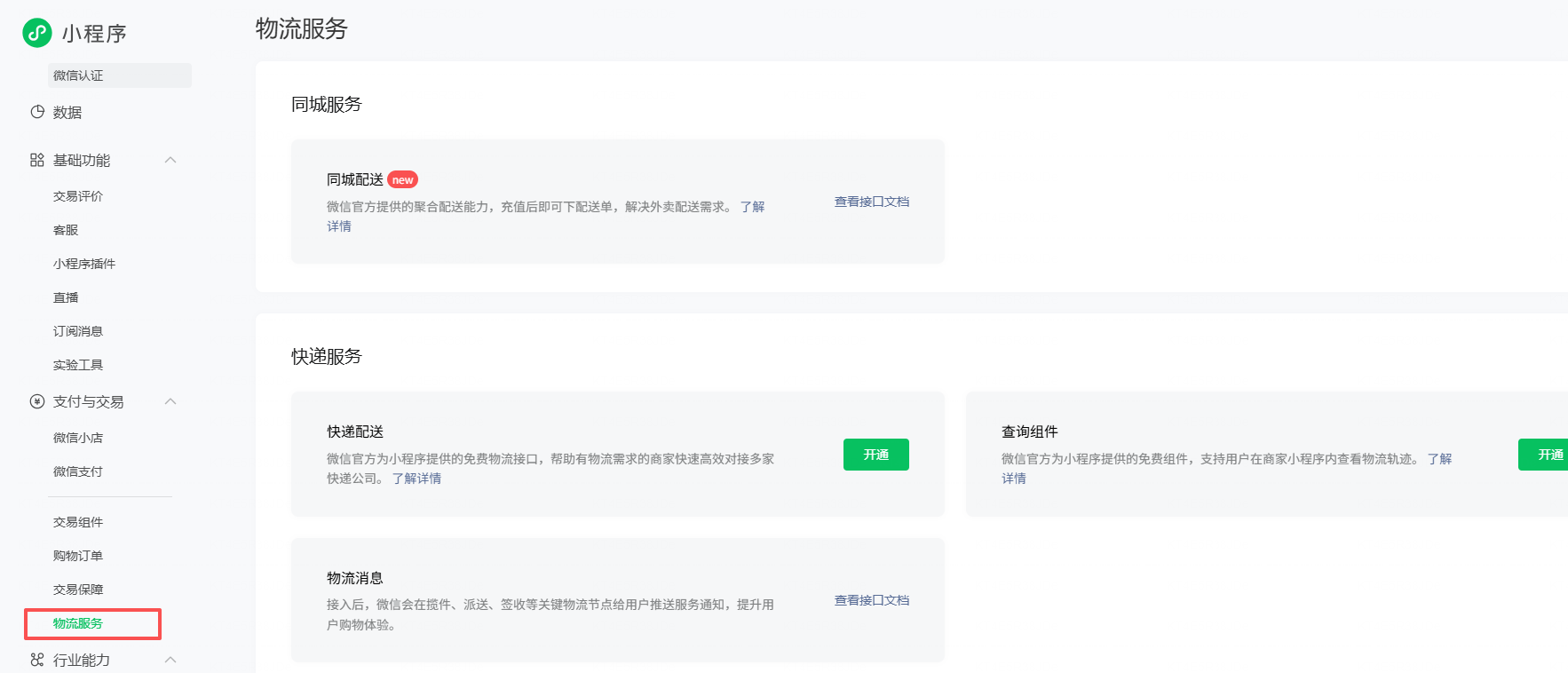Click the 行业能力 icon in sidebar
The width and height of the screenshot is (1568, 673).
coord(37,660)
